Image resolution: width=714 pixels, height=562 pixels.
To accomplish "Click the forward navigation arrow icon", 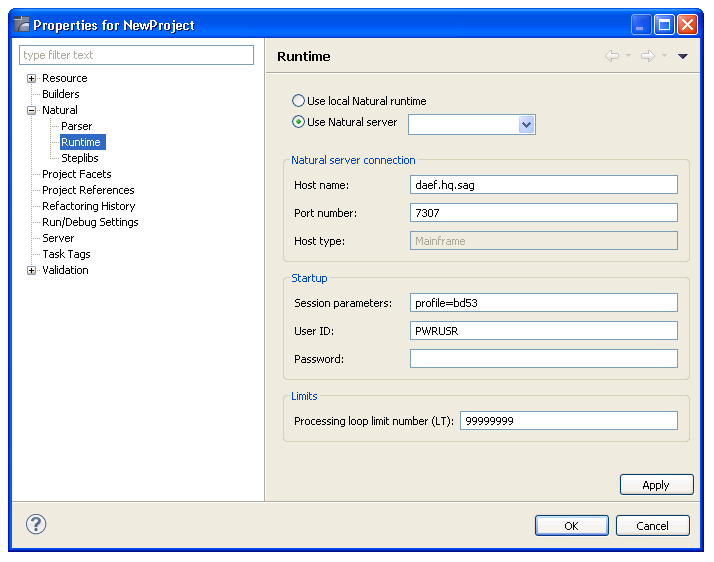I will [647, 56].
